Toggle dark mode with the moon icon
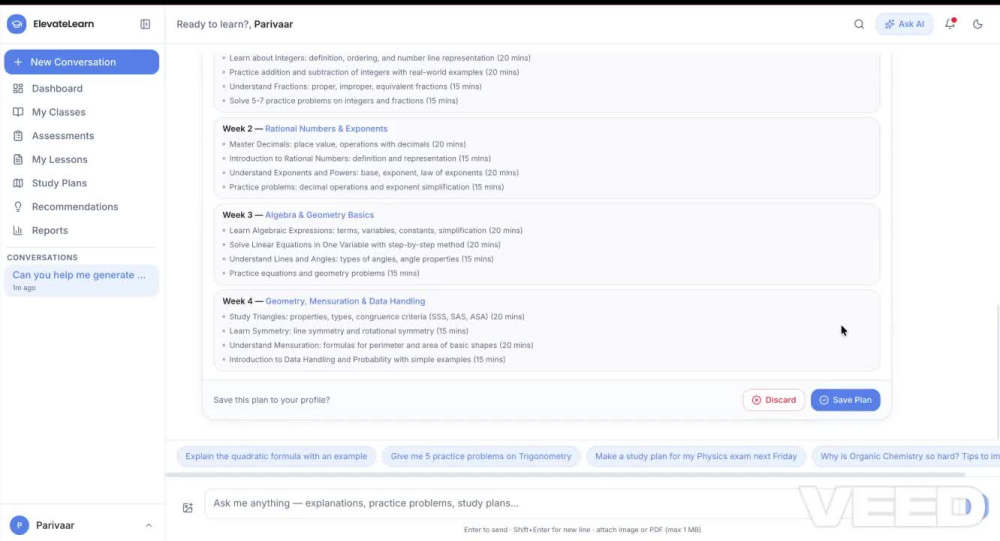Screen dimensions: 1000x541 click(x=978, y=24)
